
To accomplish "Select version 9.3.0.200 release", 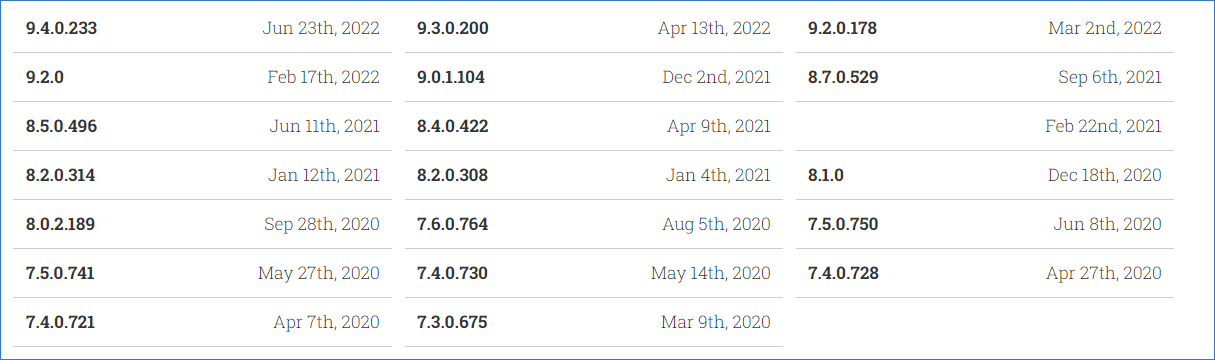I will tap(452, 28).
